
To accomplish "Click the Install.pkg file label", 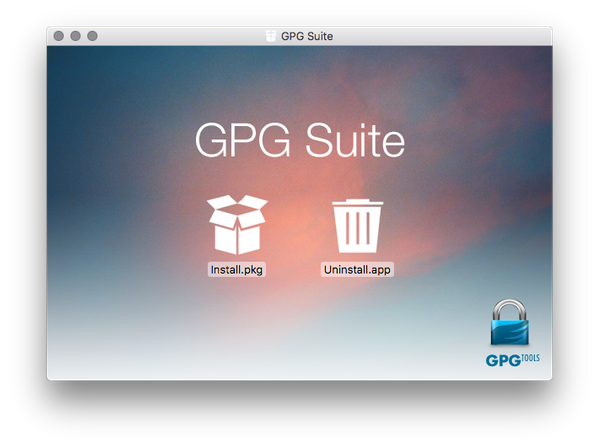I will tap(236, 270).
